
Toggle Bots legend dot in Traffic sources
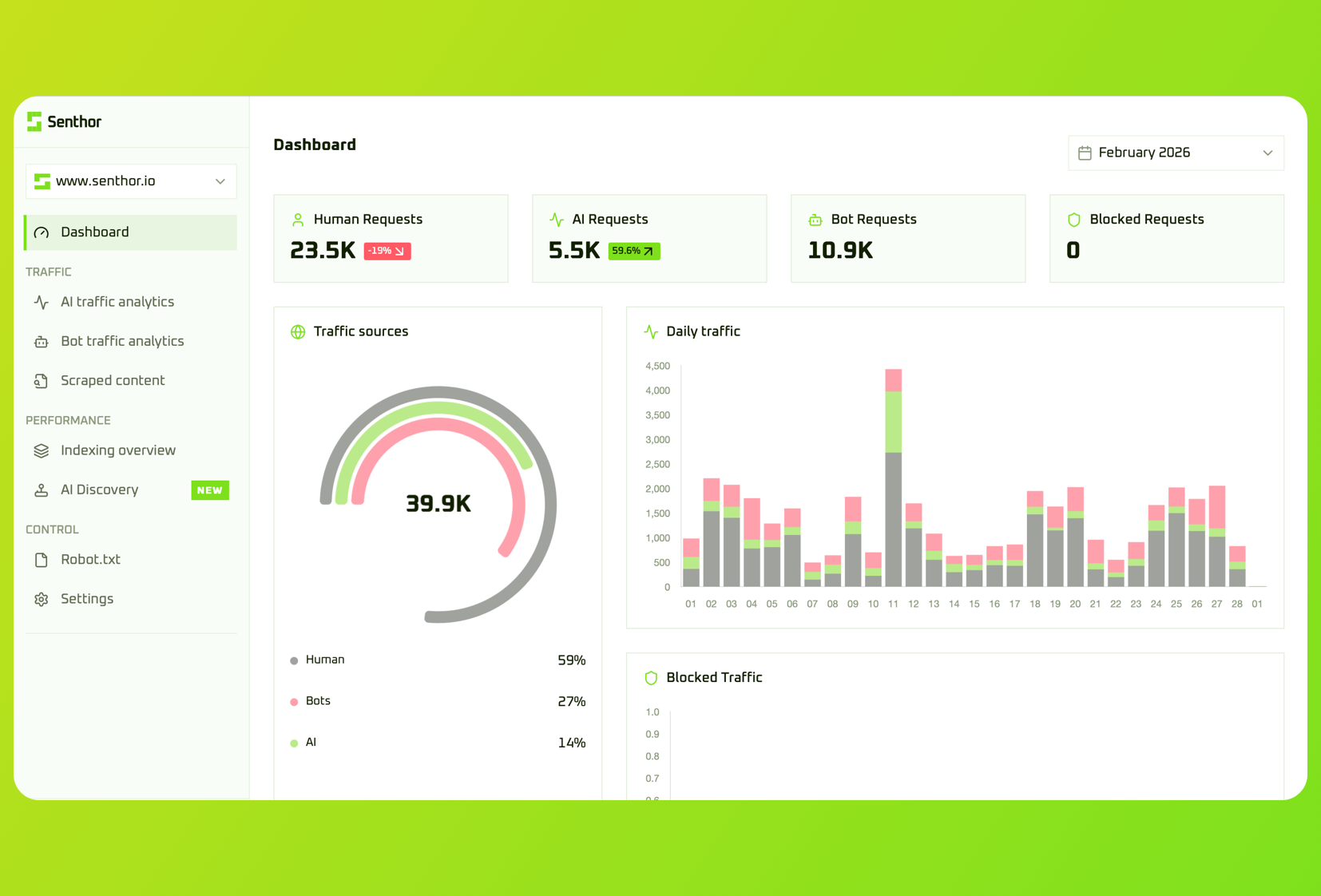pyautogui.click(x=294, y=702)
